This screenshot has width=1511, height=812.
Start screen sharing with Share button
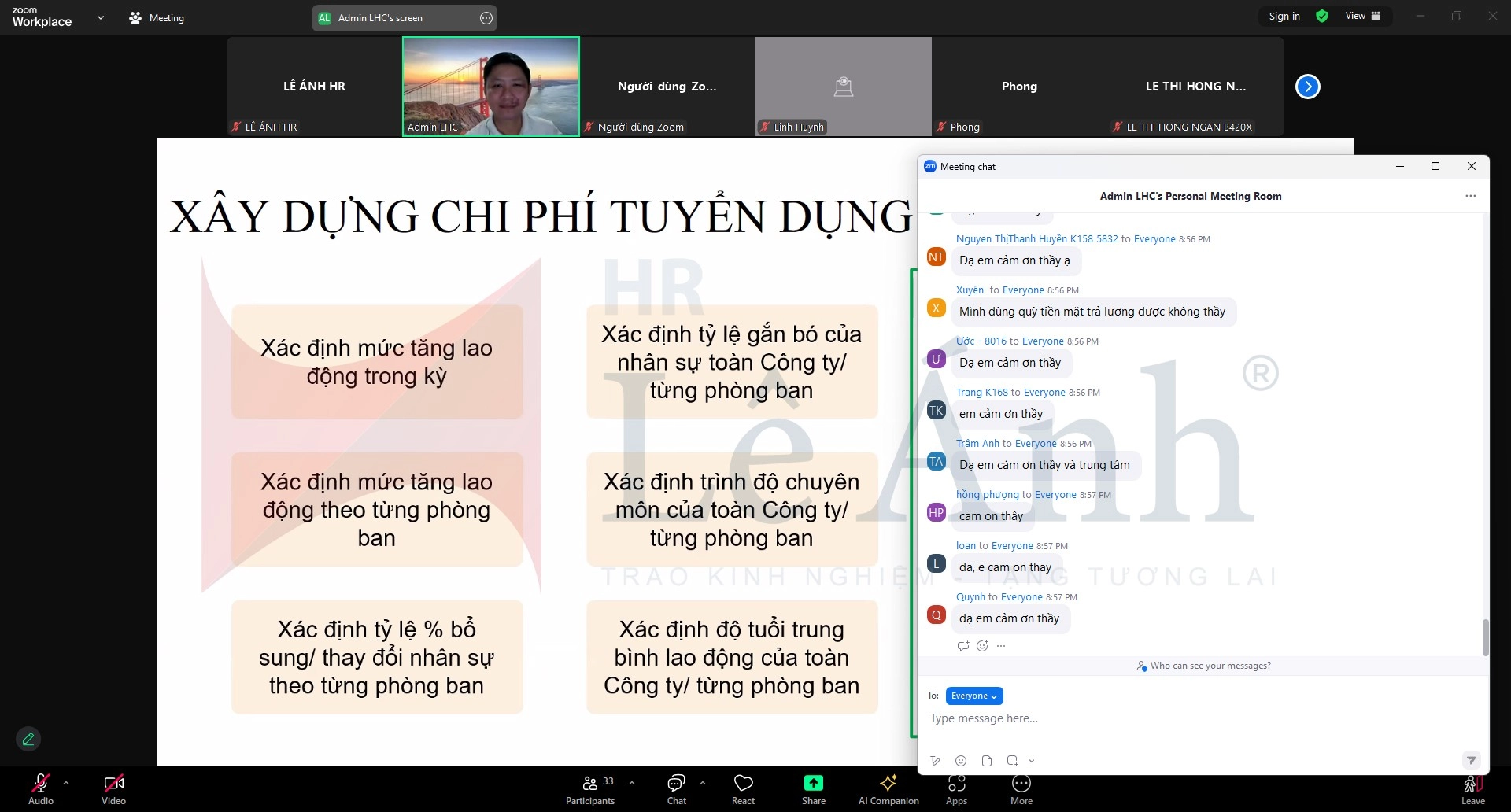pos(813,789)
